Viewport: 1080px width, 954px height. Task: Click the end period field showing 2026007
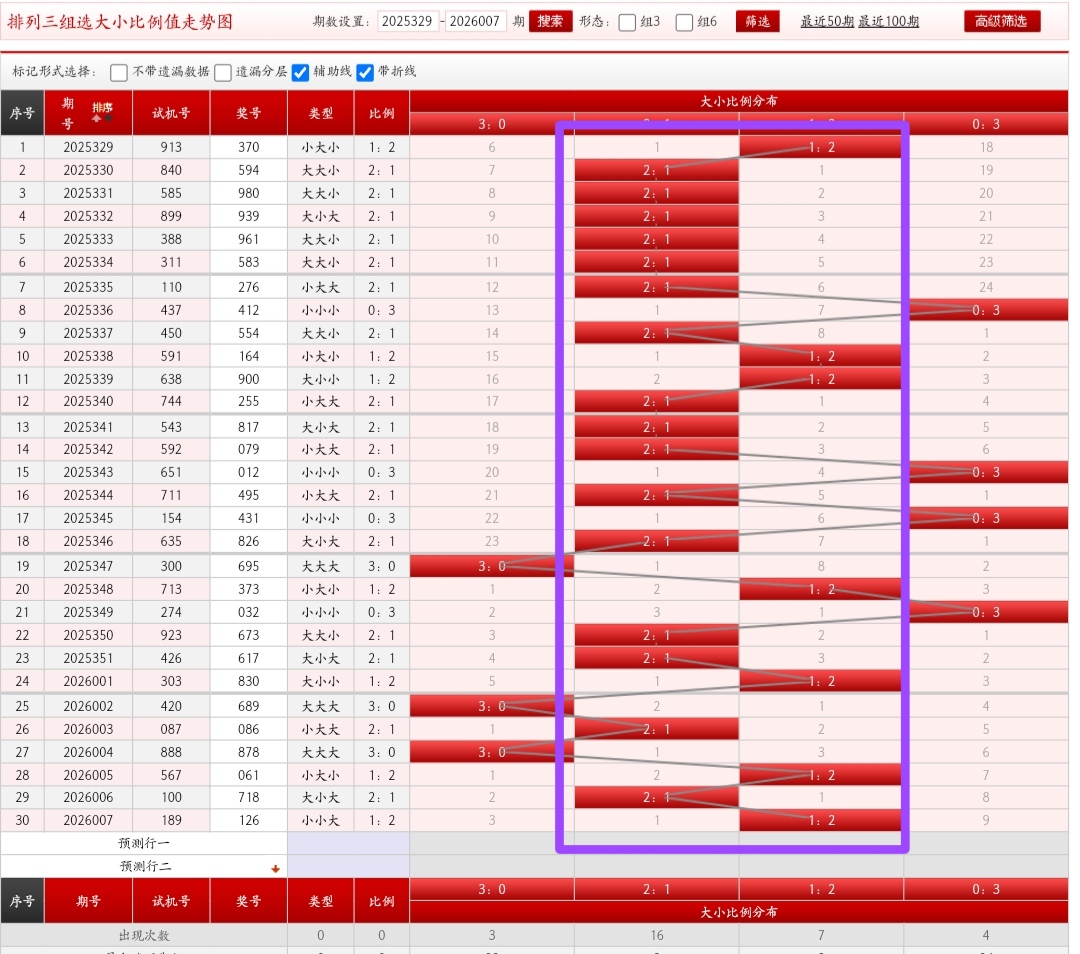click(475, 22)
